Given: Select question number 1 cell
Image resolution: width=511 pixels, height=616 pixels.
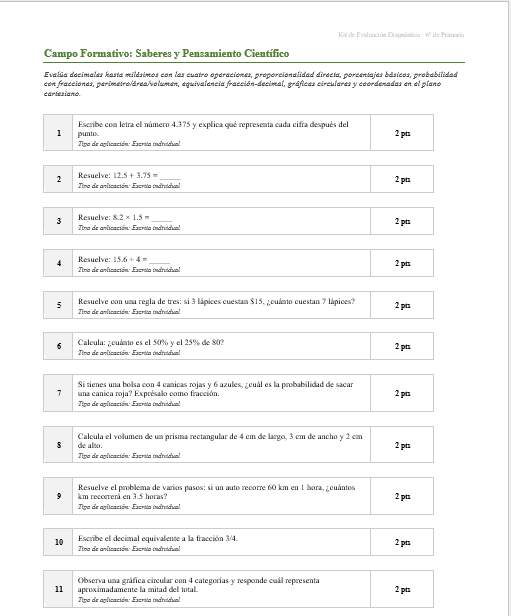Looking at the screenshot, I should [58, 133].
